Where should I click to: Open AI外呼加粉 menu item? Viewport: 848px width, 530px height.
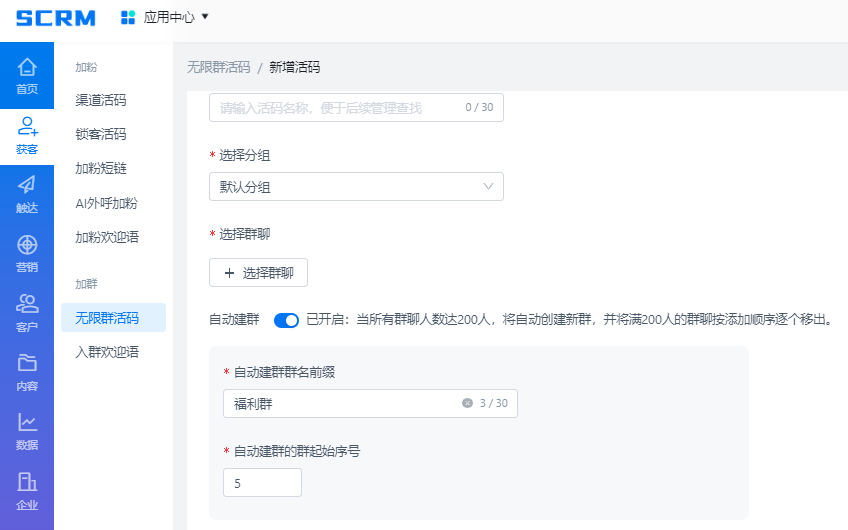[x=106, y=203]
